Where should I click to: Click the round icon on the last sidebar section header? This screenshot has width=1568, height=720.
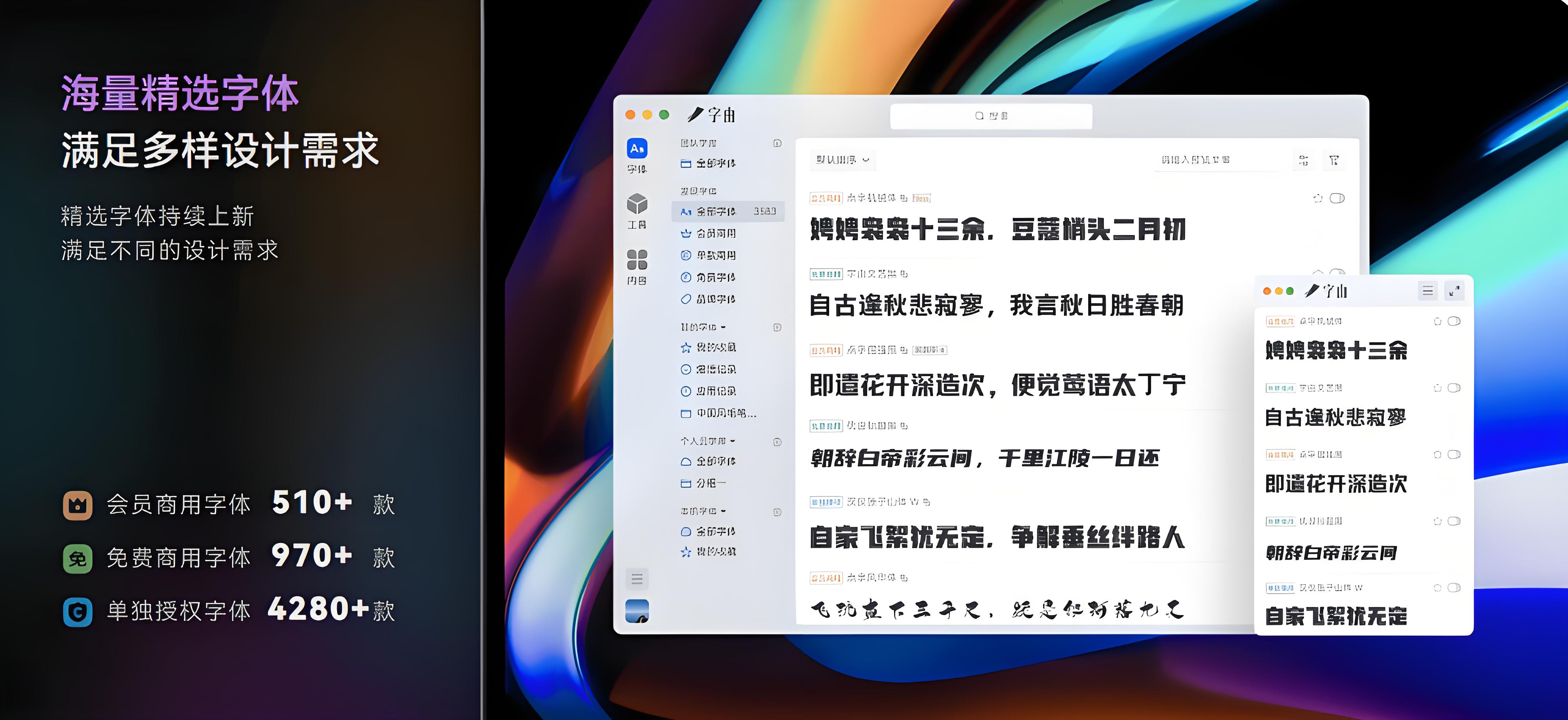pyautogui.click(x=777, y=512)
